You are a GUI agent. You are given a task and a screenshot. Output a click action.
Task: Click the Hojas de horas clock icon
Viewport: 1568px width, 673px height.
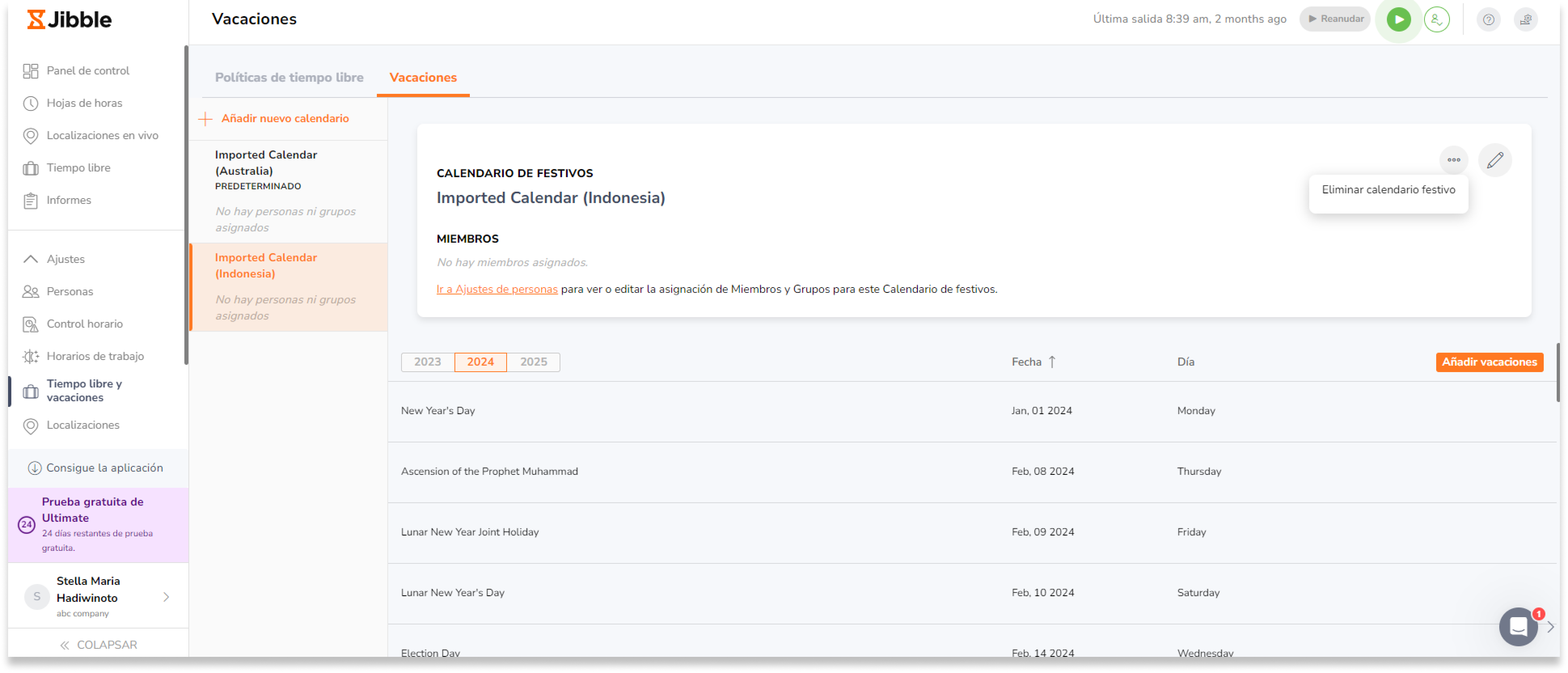30,104
